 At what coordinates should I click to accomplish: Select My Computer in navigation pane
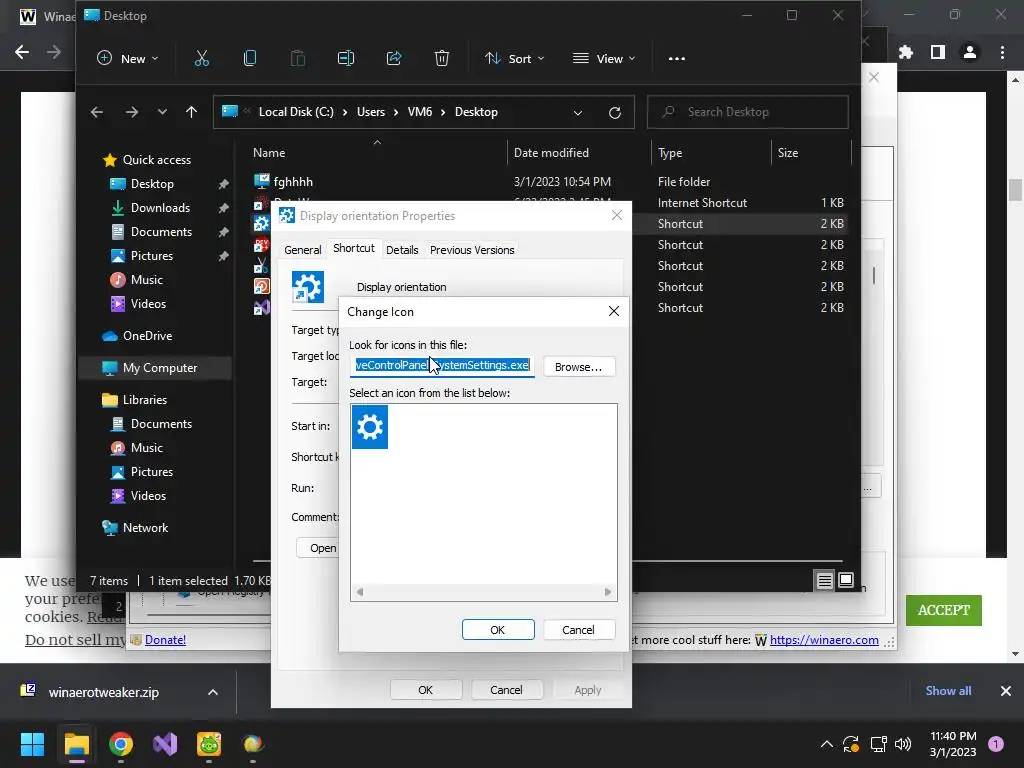(155, 368)
